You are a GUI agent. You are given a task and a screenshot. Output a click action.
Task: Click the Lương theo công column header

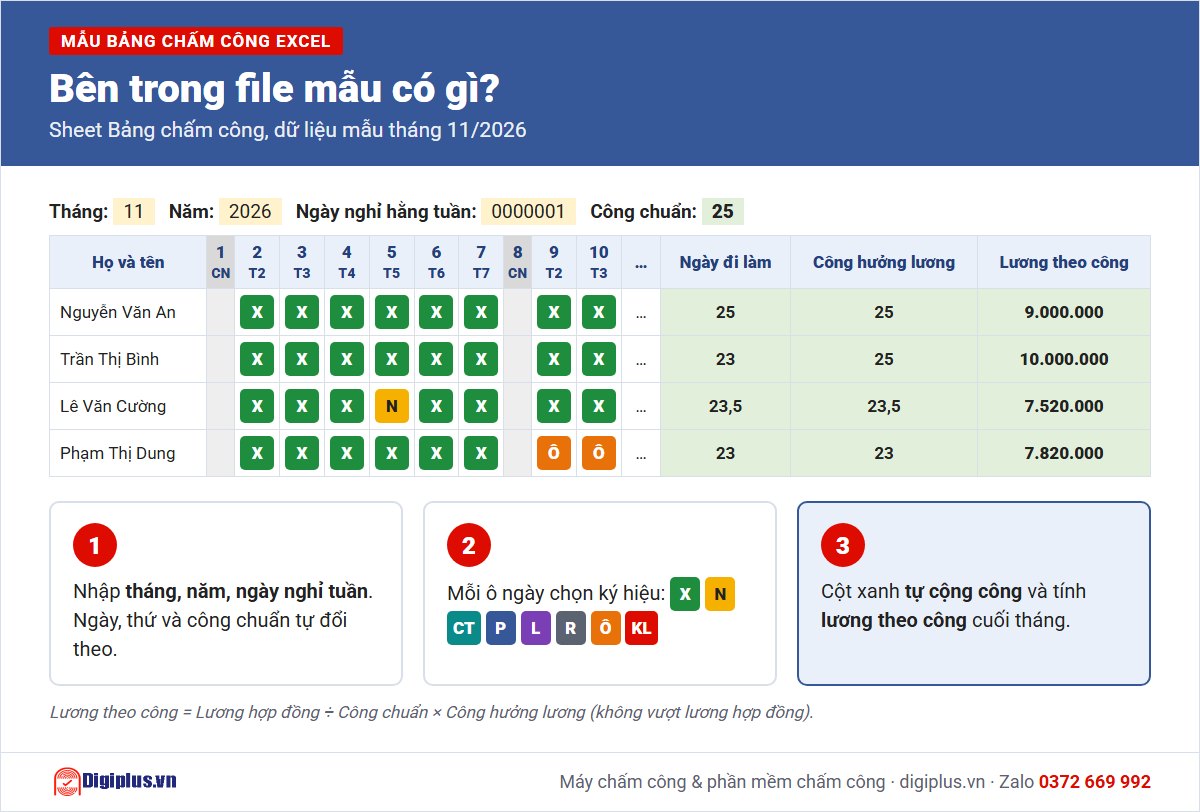(x=1064, y=262)
